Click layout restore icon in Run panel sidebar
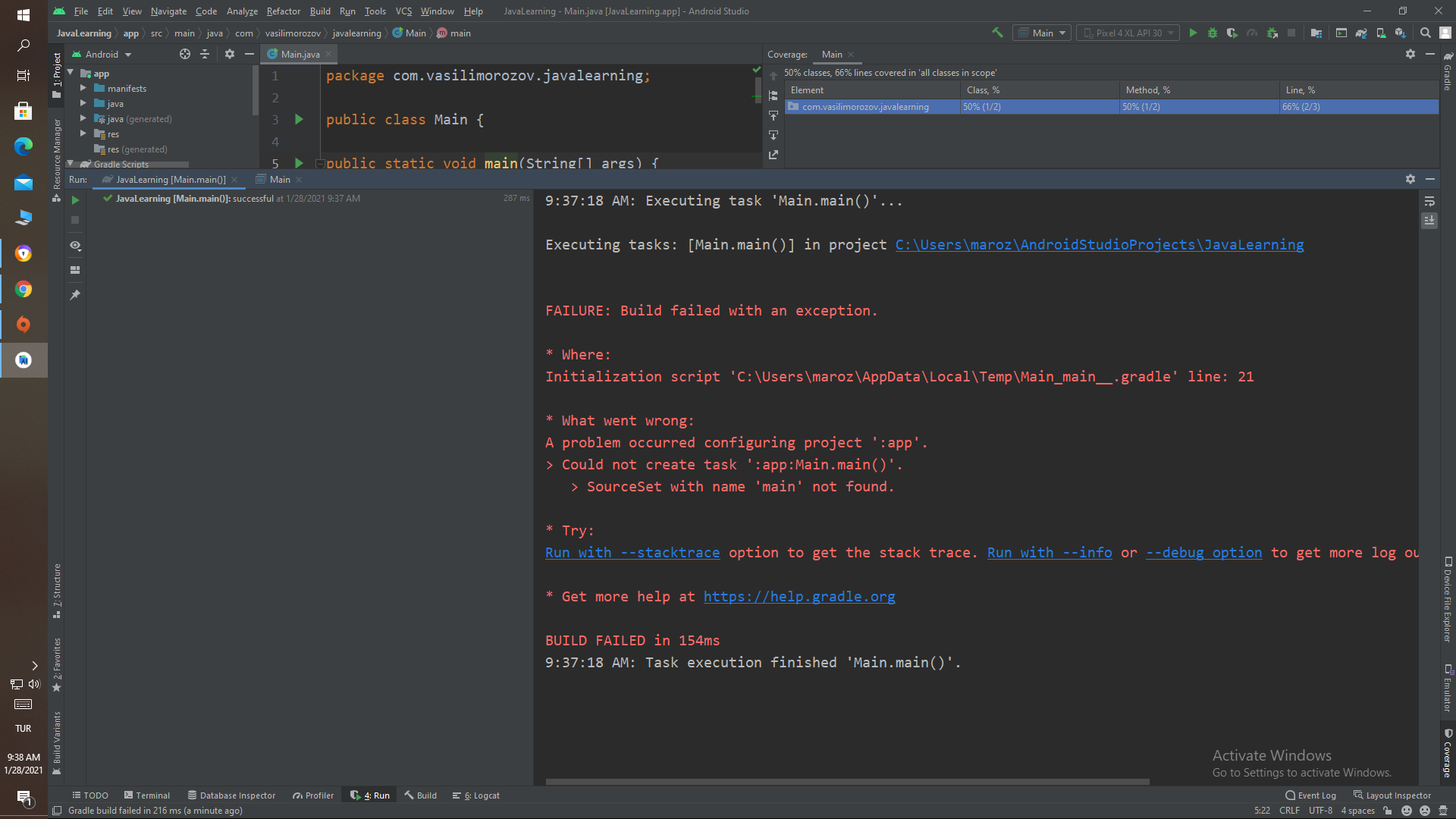Screen dimensions: 1456x819 75,270
